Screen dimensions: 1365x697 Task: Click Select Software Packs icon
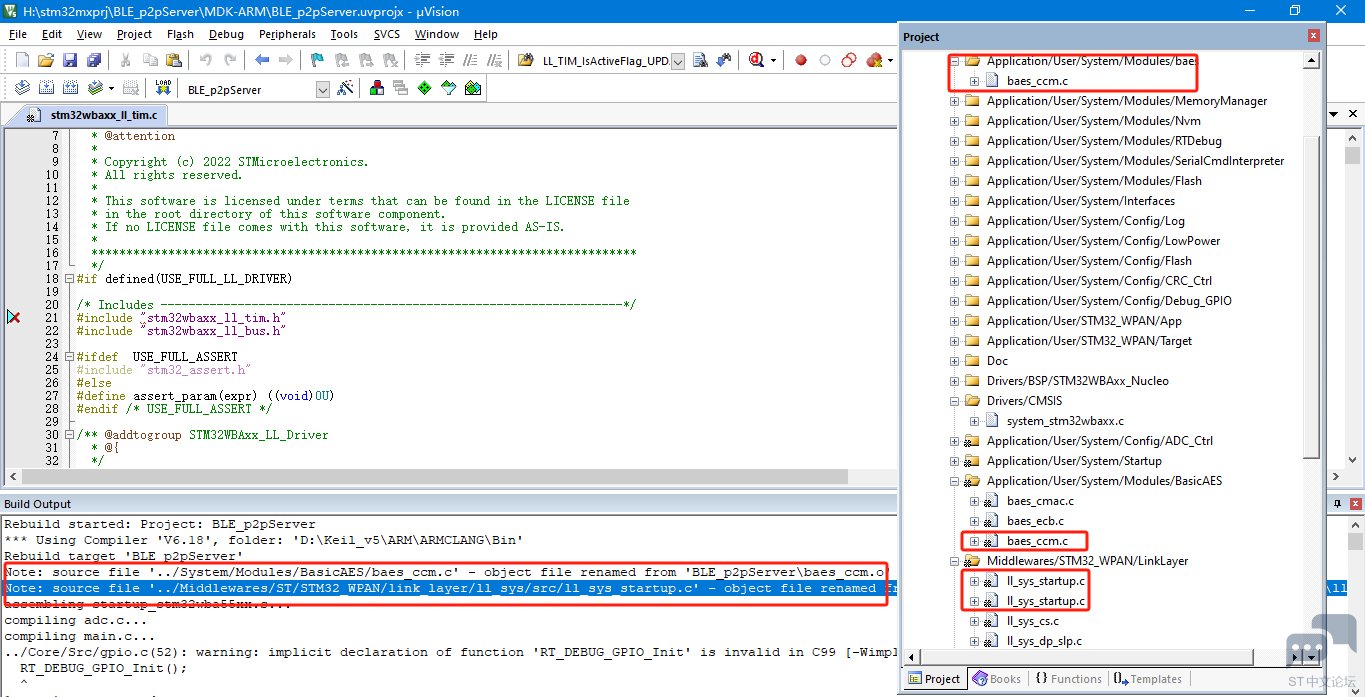[x=448, y=88]
